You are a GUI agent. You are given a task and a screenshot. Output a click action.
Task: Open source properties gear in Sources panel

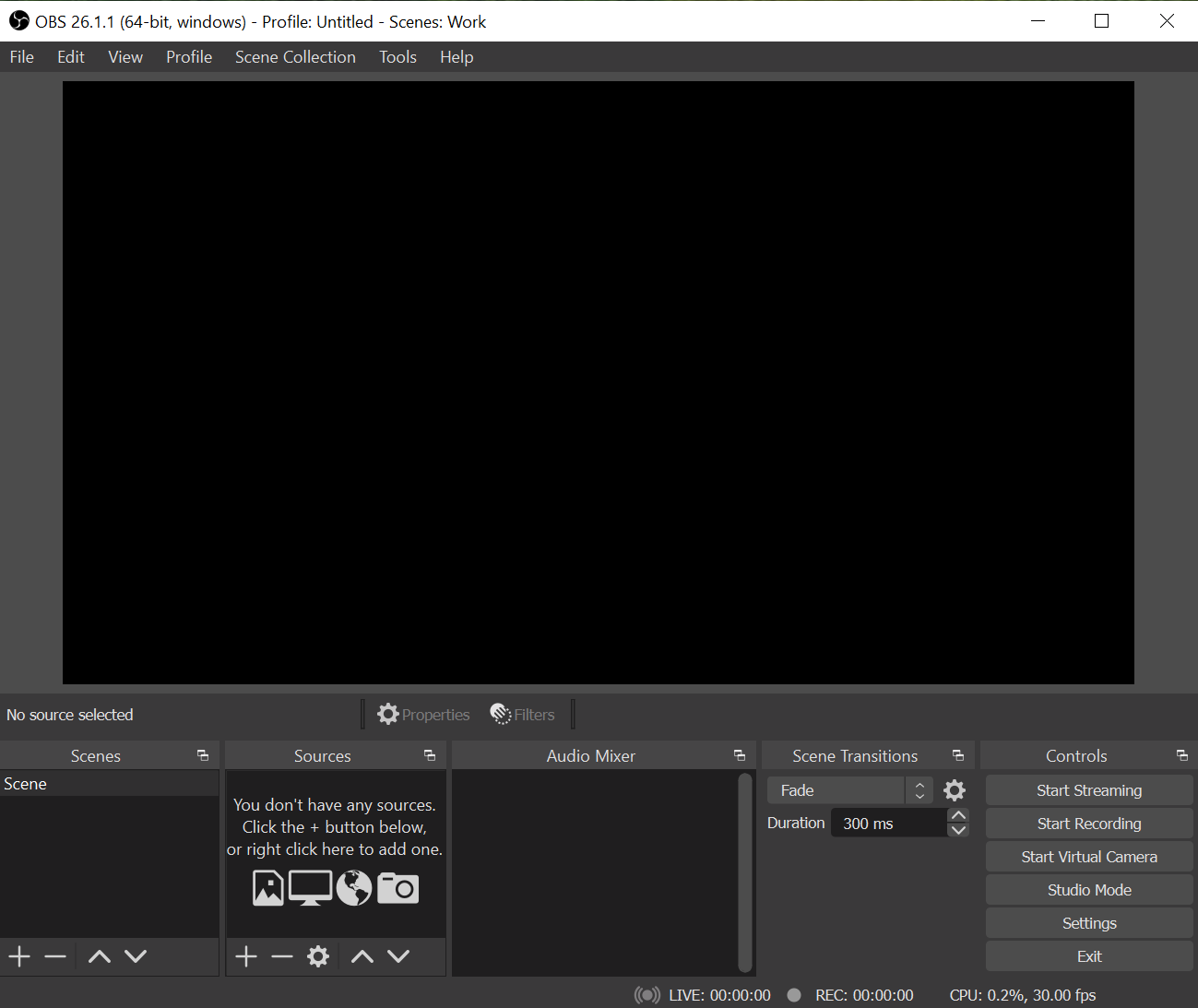click(x=318, y=956)
